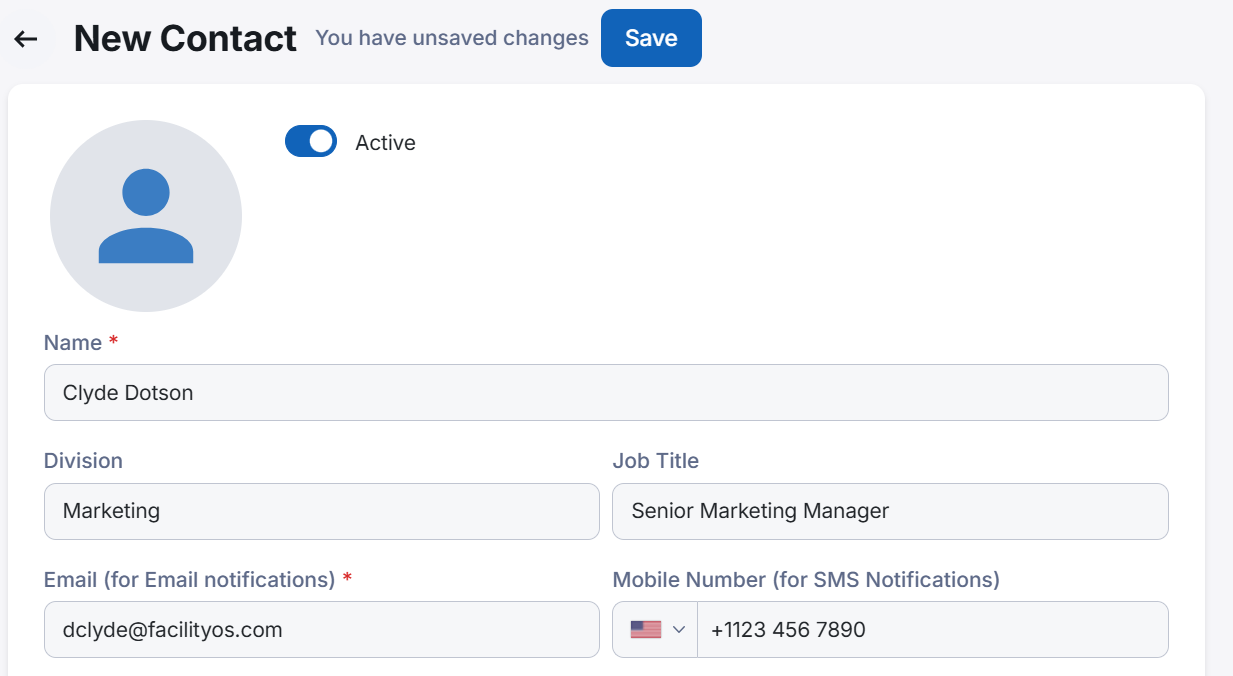
Task: Open the country code dropdown
Action: pos(655,629)
